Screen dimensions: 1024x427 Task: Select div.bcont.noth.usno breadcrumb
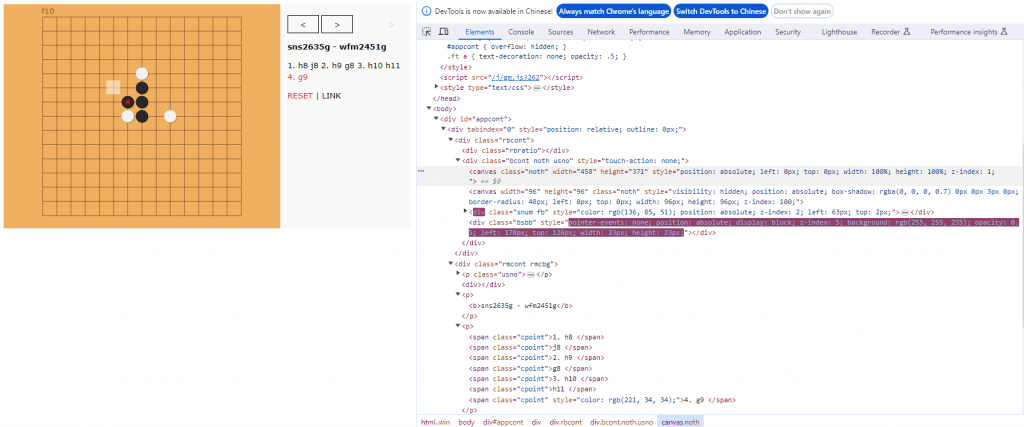tap(622, 422)
